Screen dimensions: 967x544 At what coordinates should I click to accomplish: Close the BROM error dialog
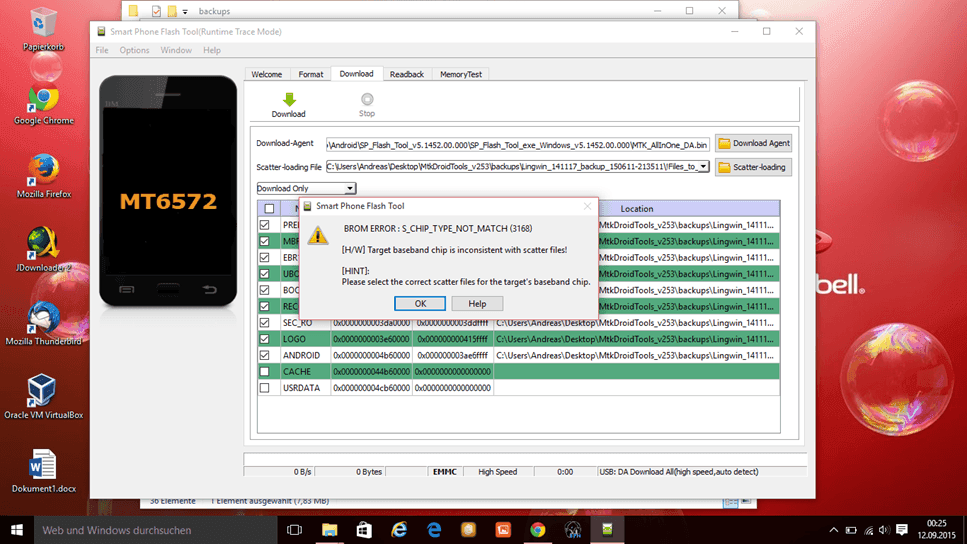pos(587,206)
